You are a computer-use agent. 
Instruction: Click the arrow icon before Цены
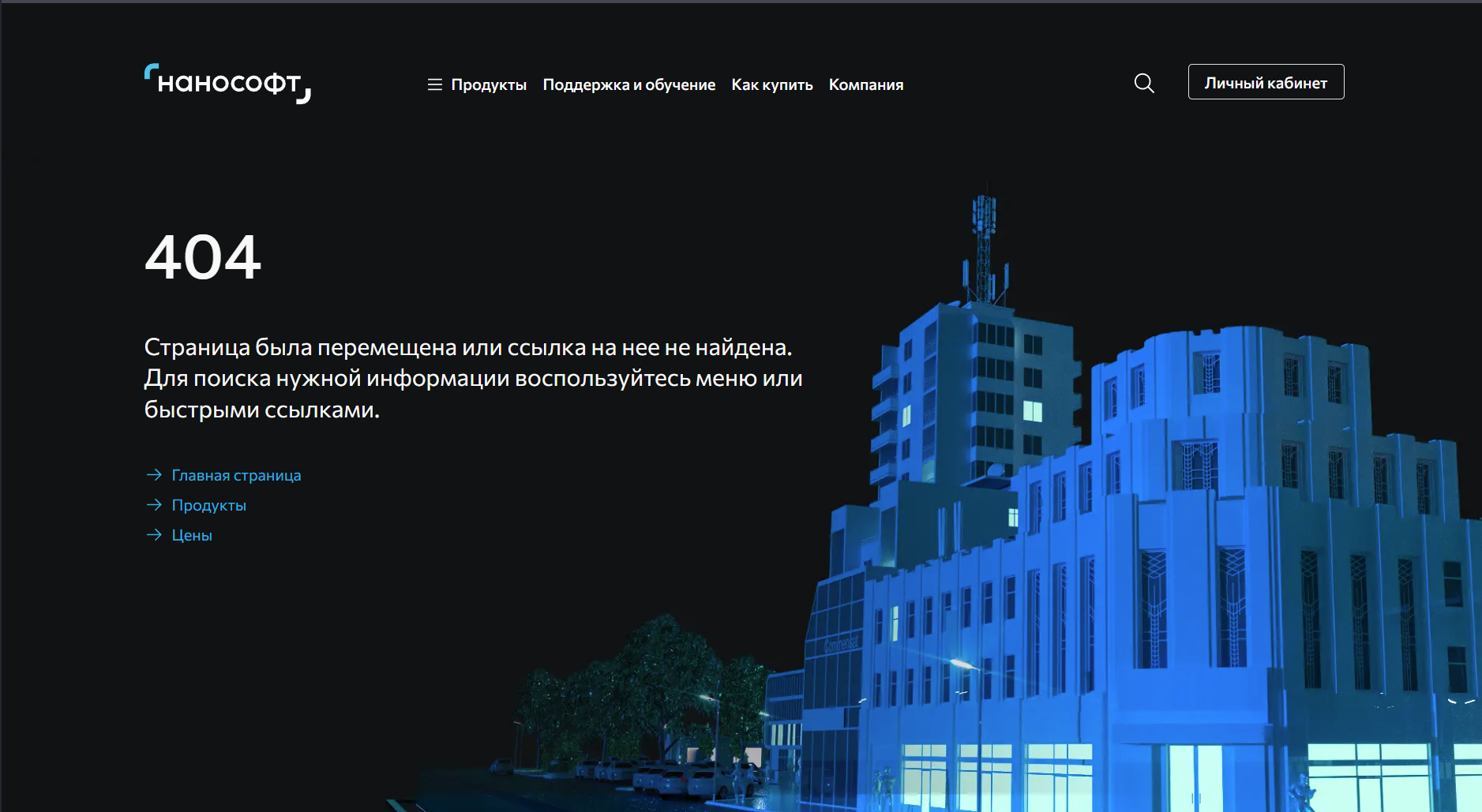(x=154, y=535)
